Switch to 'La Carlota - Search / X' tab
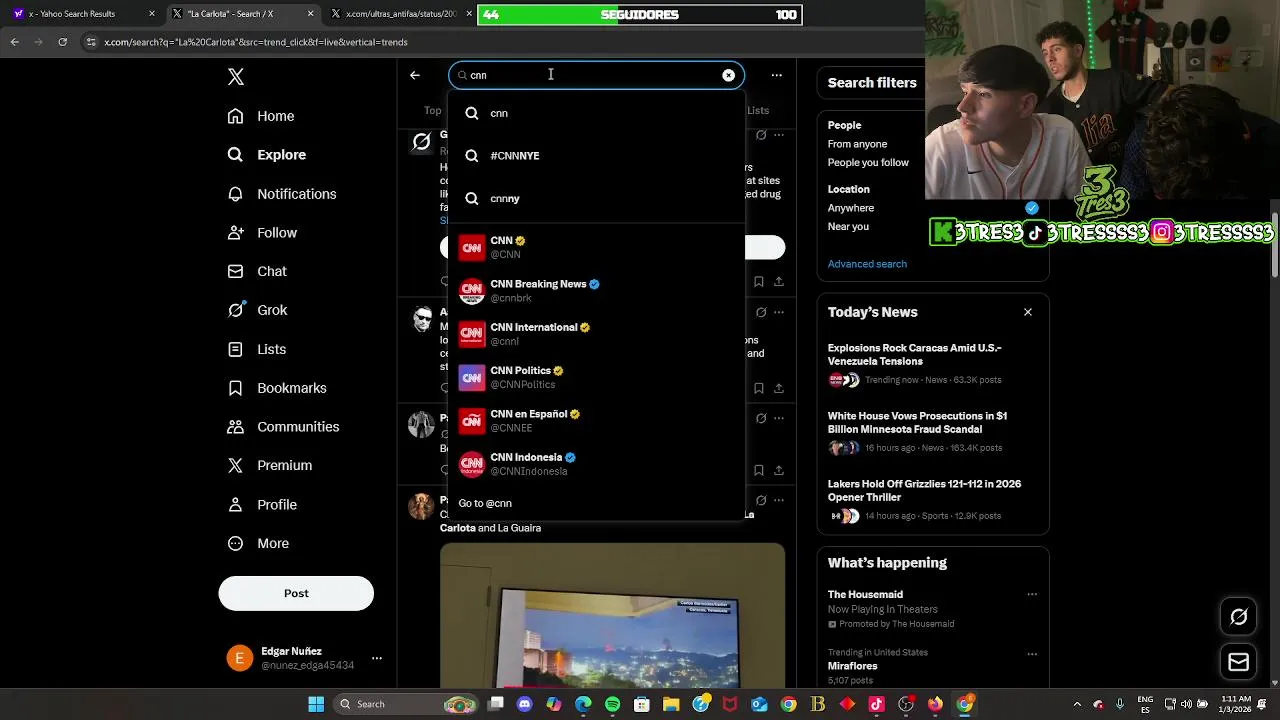 point(240,14)
